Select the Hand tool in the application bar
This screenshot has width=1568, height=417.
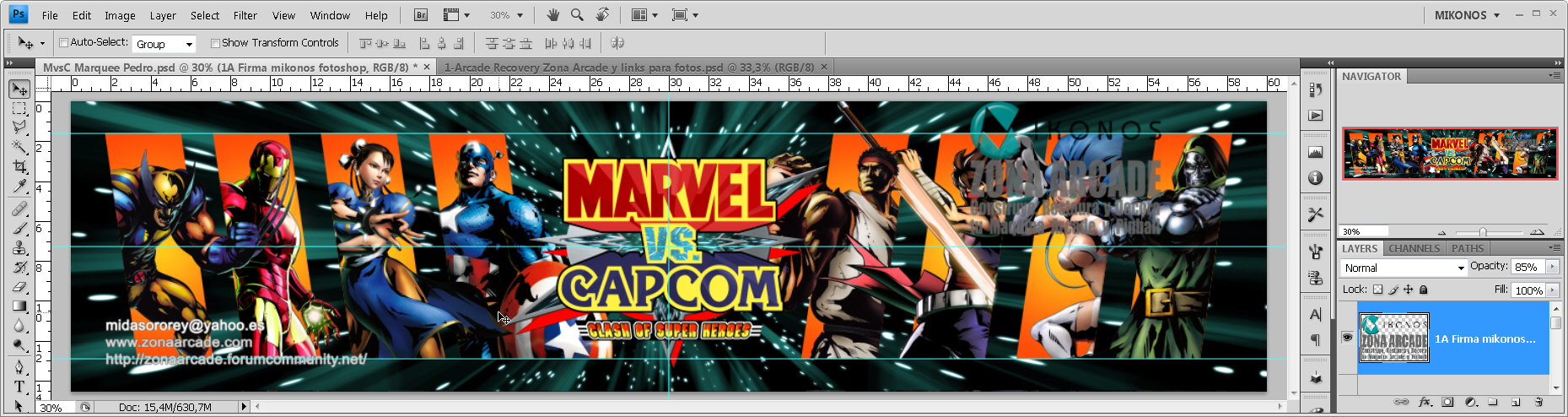(x=552, y=15)
